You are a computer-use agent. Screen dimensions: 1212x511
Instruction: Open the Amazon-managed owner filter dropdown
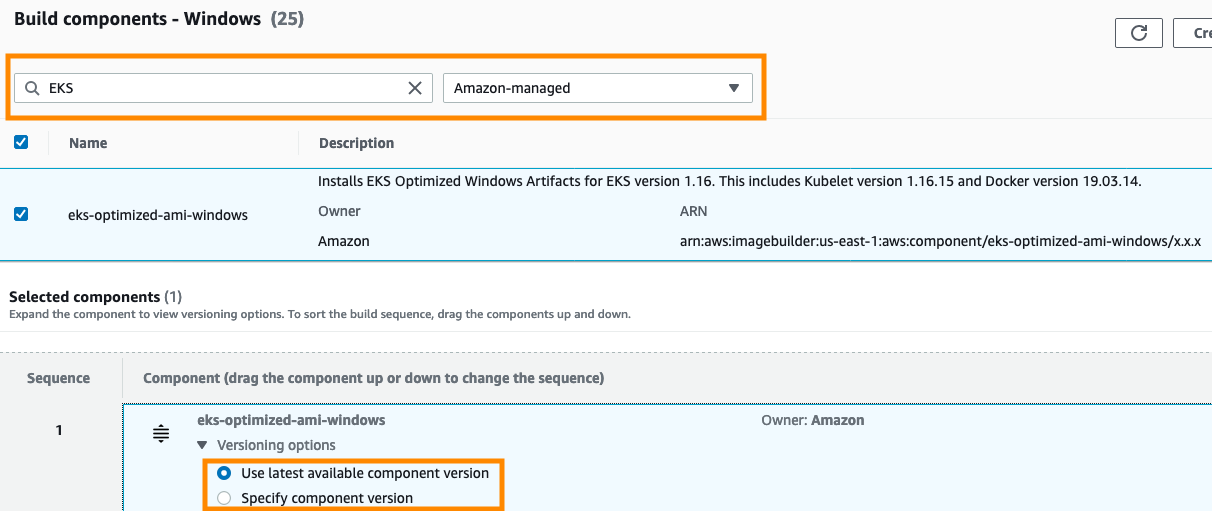[597, 88]
